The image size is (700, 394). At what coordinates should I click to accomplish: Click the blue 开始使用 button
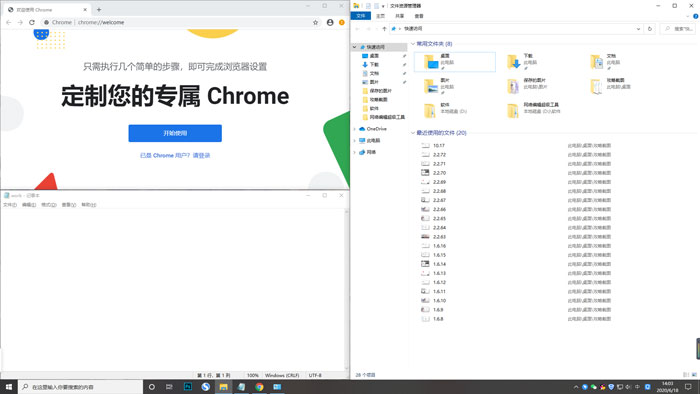175,133
